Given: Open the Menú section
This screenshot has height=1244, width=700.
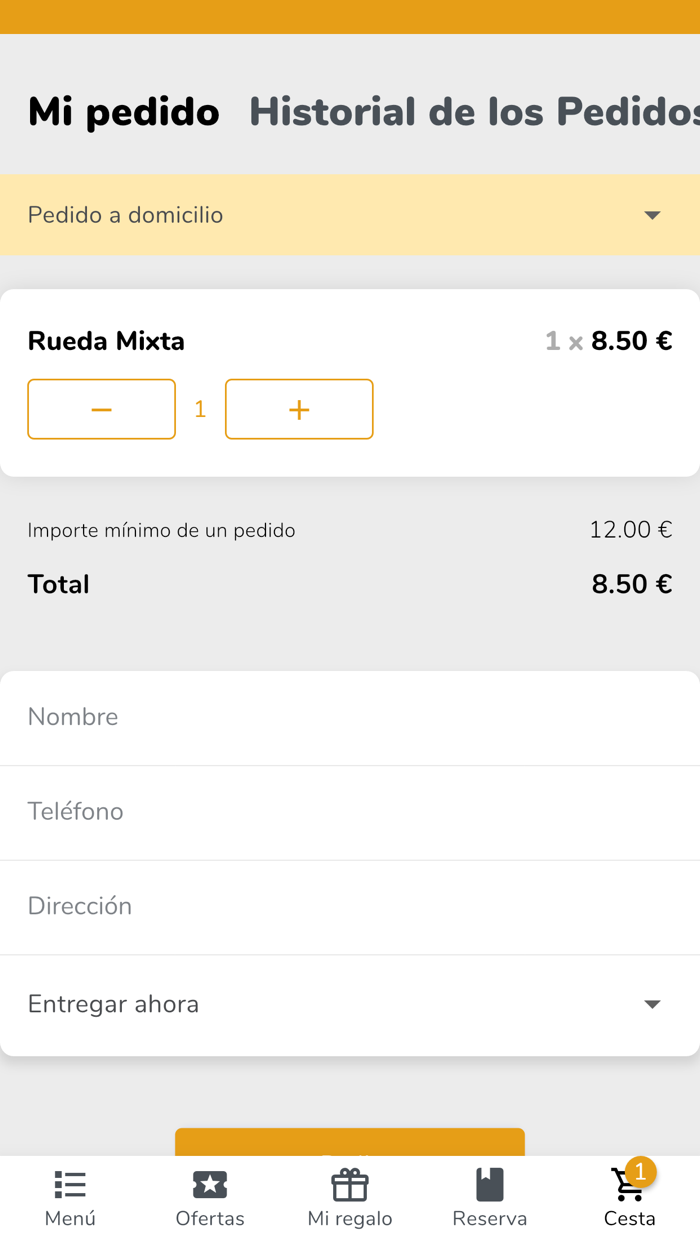Looking at the screenshot, I should click(x=69, y=1196).
